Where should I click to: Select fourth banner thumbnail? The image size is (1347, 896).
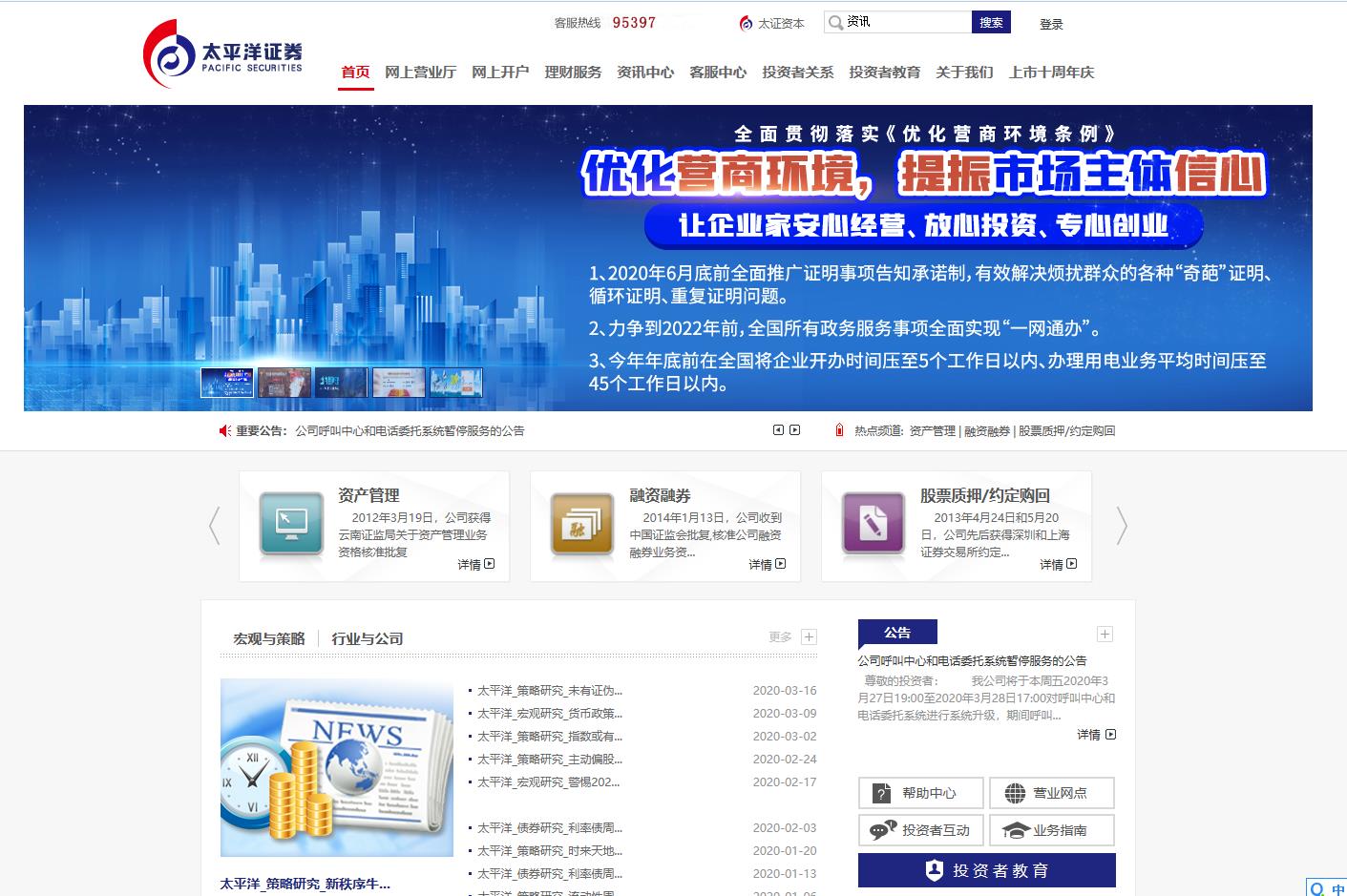tap(399, 382)
